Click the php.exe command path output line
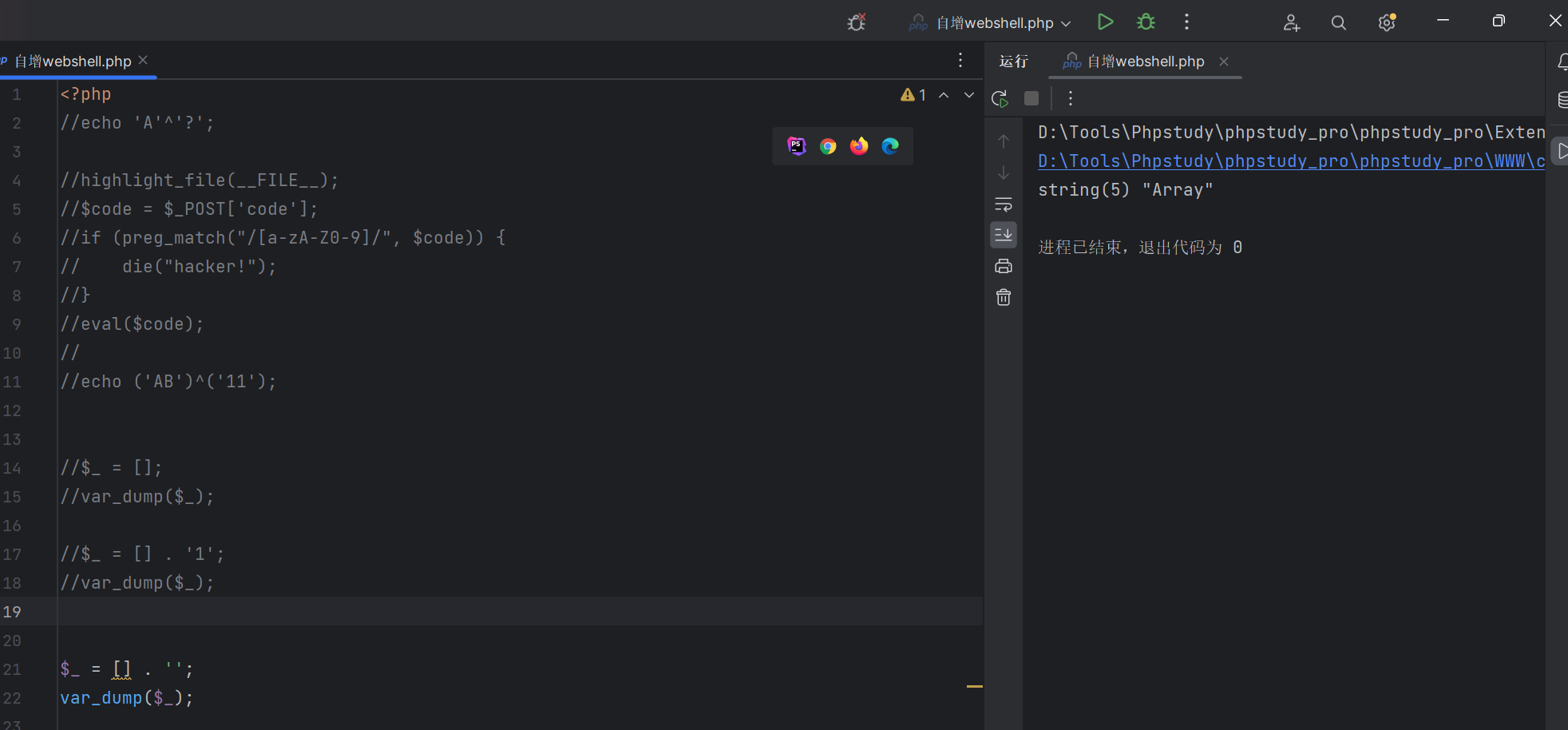The width and height of the screenshot is (1568, 730). tap(1291, 132)
